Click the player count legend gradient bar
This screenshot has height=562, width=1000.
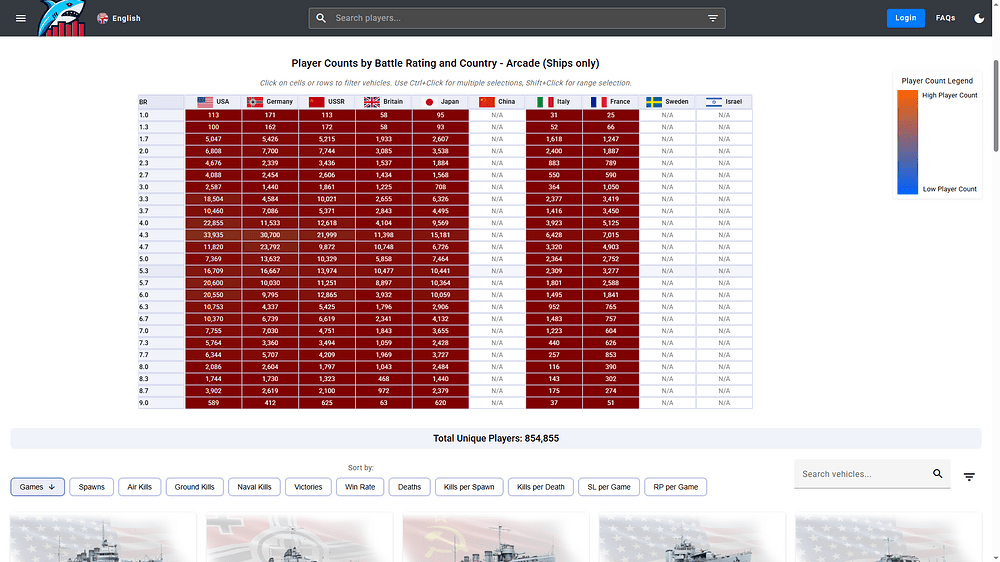[906, 142]
